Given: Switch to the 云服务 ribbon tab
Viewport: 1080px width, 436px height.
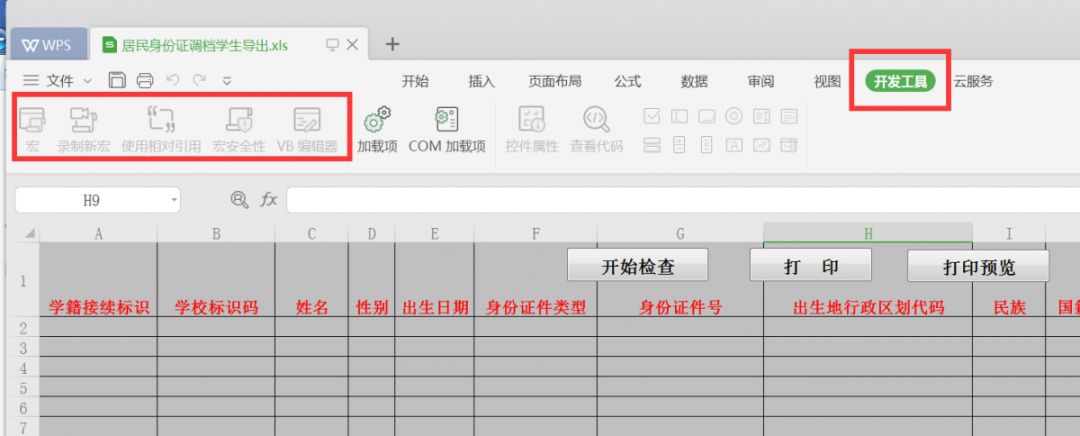Looking at the screenshot, I should point(973,81).
